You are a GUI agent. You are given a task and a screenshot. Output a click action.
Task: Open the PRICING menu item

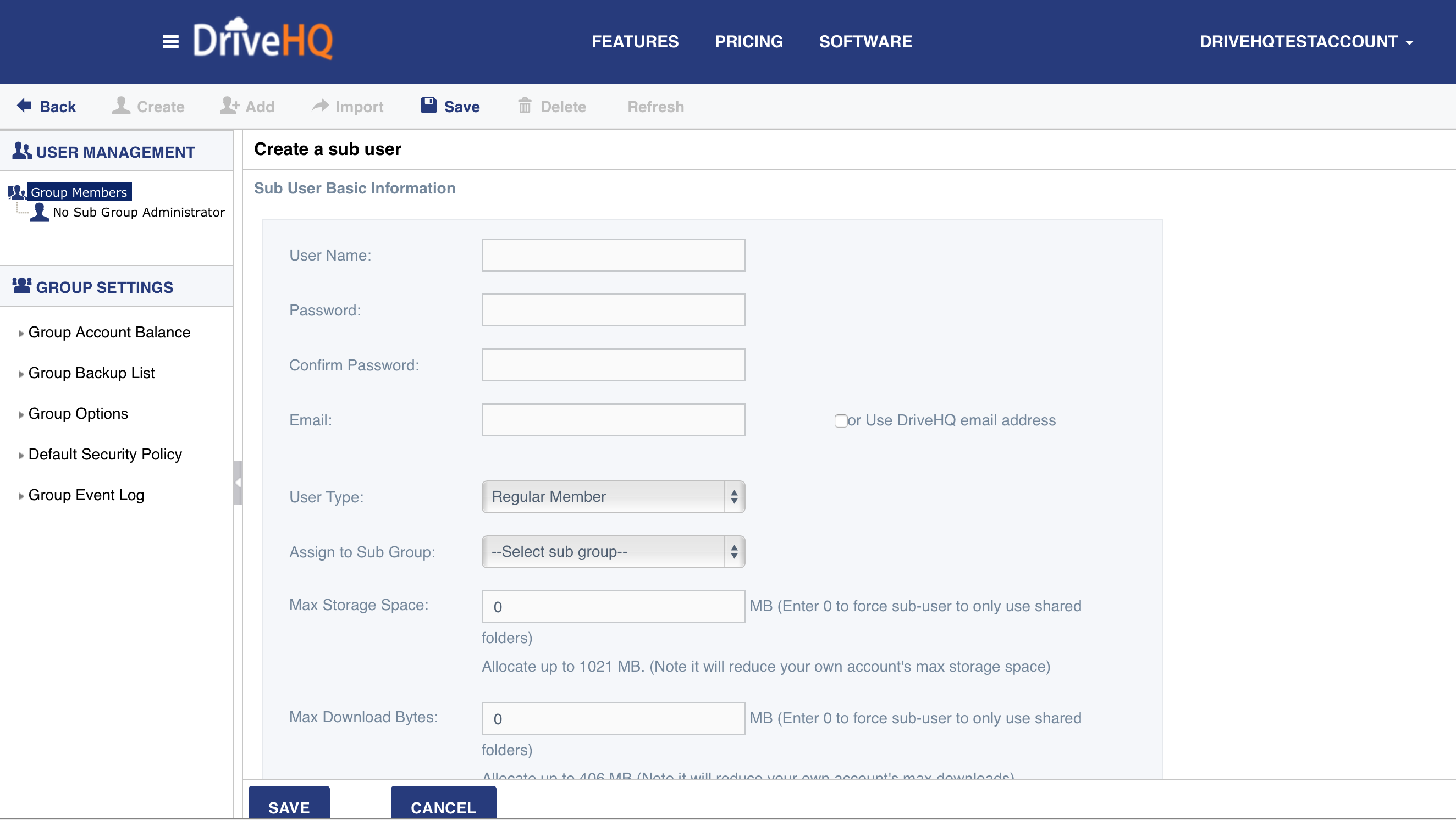coord(748,42)
